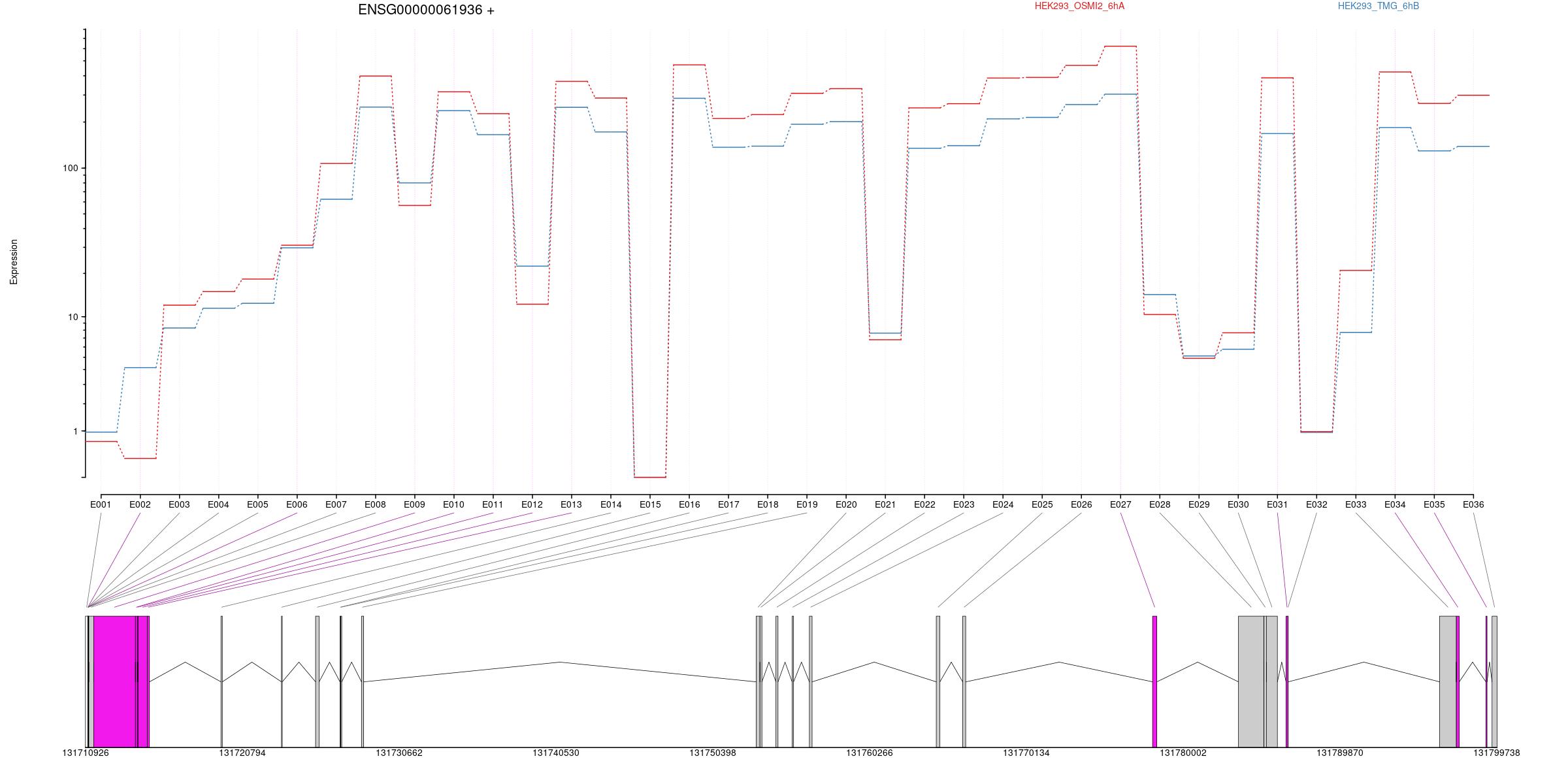Click exon label E026
Viewport: 1568px width, 784px height.
1081,504
